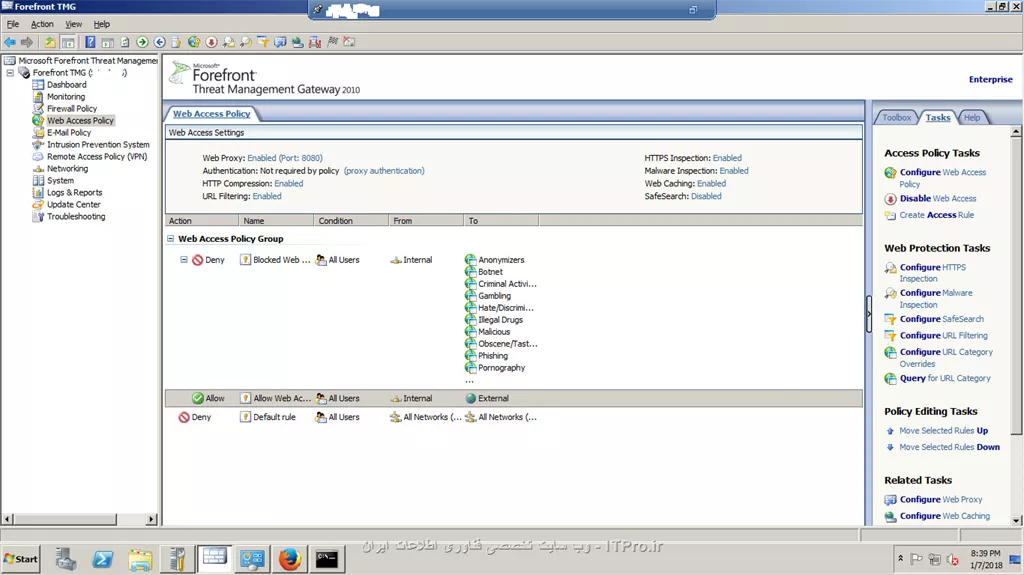Open the View menu

(x=73, y=24)
